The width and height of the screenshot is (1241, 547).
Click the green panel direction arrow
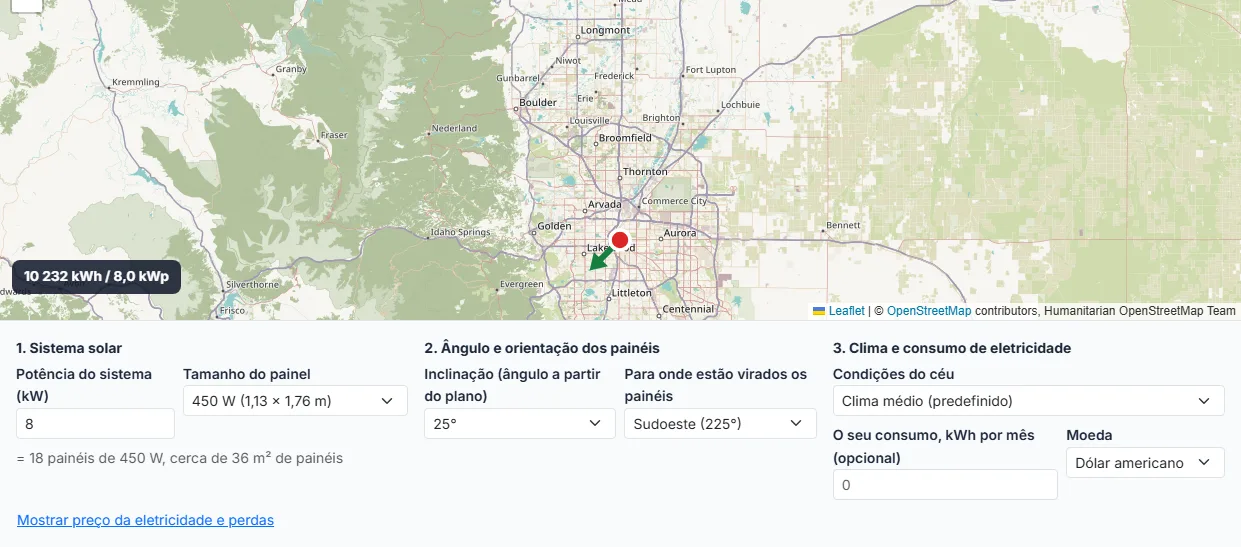[600, 260]
